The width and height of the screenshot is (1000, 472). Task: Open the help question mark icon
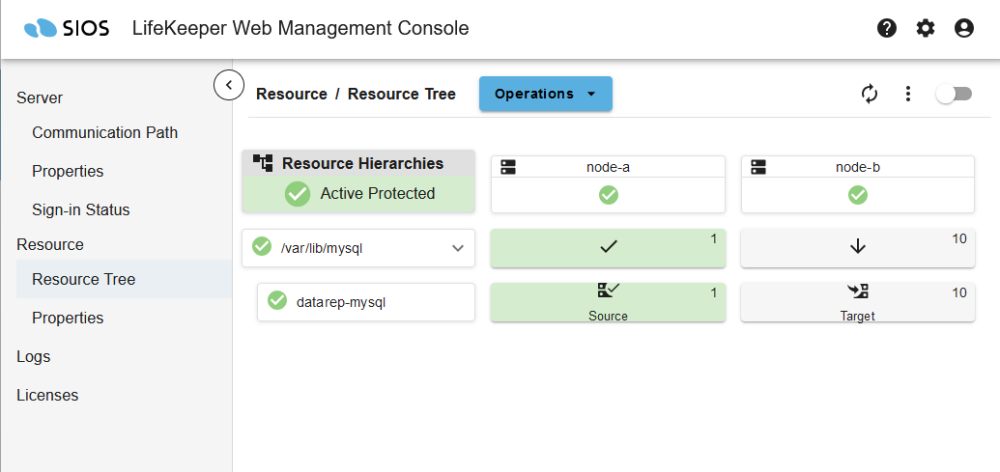(x=887, y=28)
